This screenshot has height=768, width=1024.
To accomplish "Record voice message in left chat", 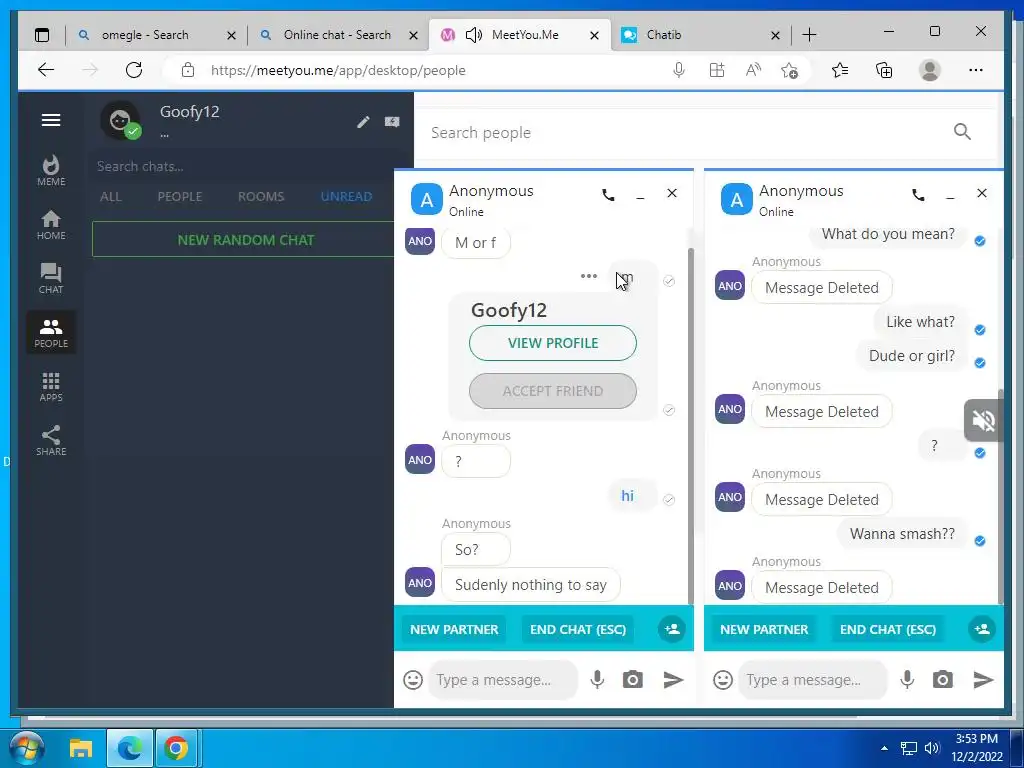I will (597, 680).
